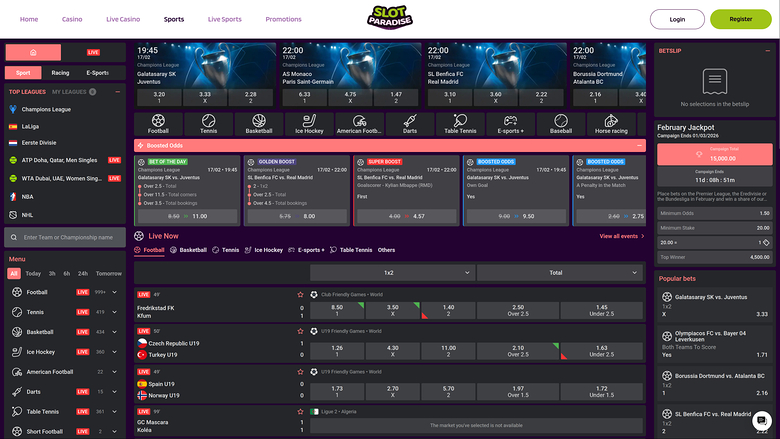
Task: Click the February Jackpot 15,000.00 banner
Action: [x=715, y=154]
